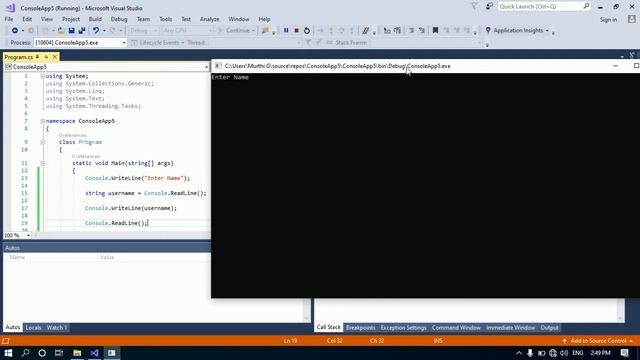Open the Build menu

tap(95, 19)
